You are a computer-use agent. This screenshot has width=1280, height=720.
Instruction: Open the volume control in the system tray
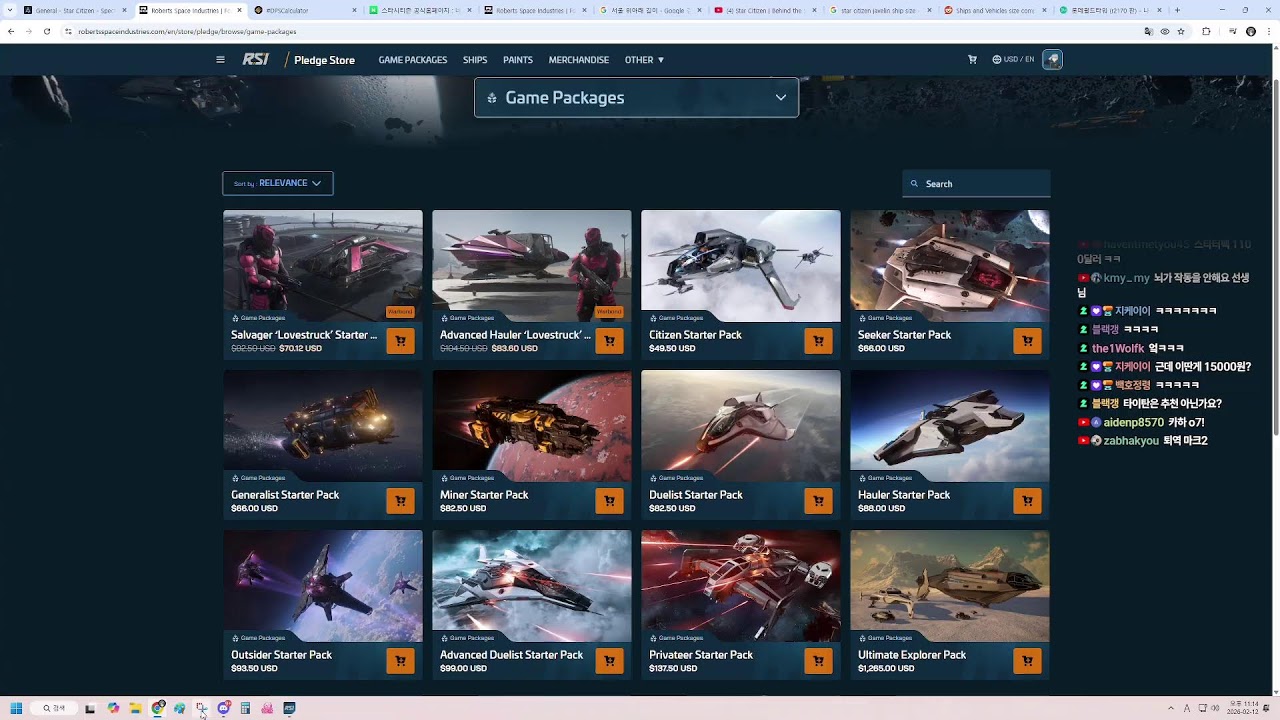(x=1215, y=708)
